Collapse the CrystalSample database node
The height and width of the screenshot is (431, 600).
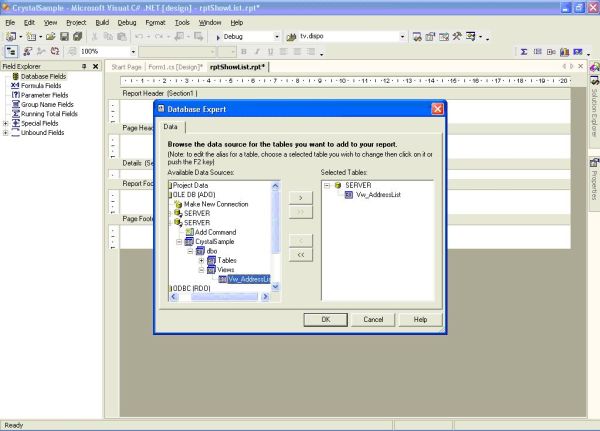(179, 242)
